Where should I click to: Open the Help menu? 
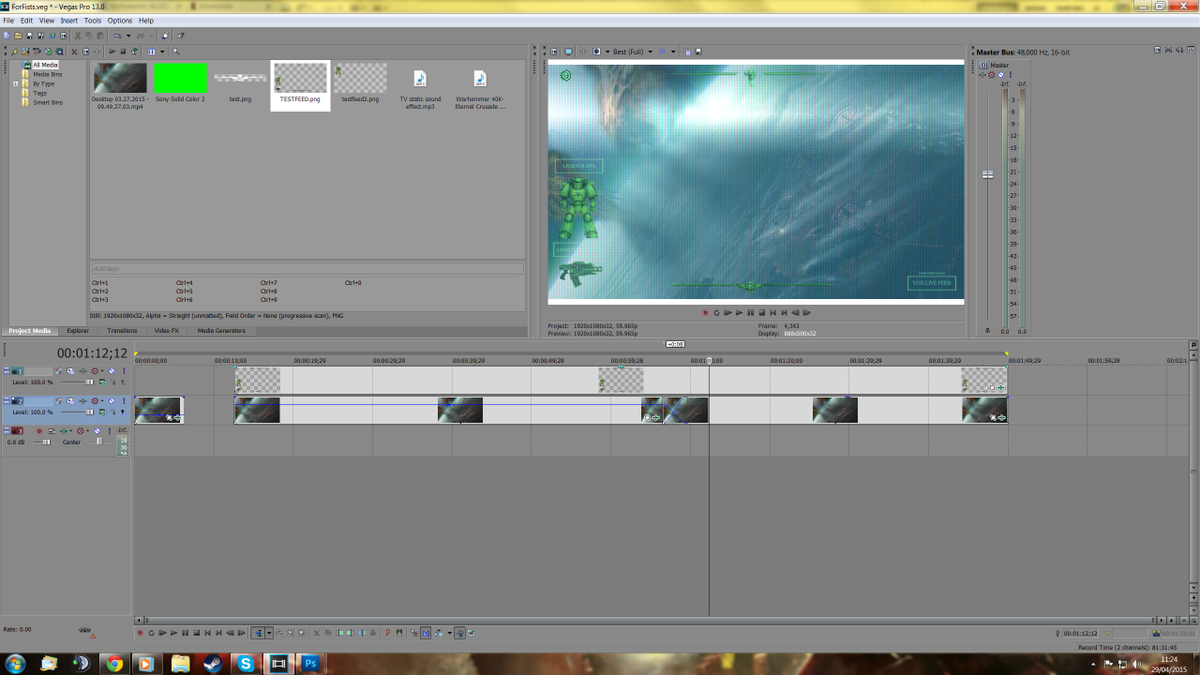[146, 20]
